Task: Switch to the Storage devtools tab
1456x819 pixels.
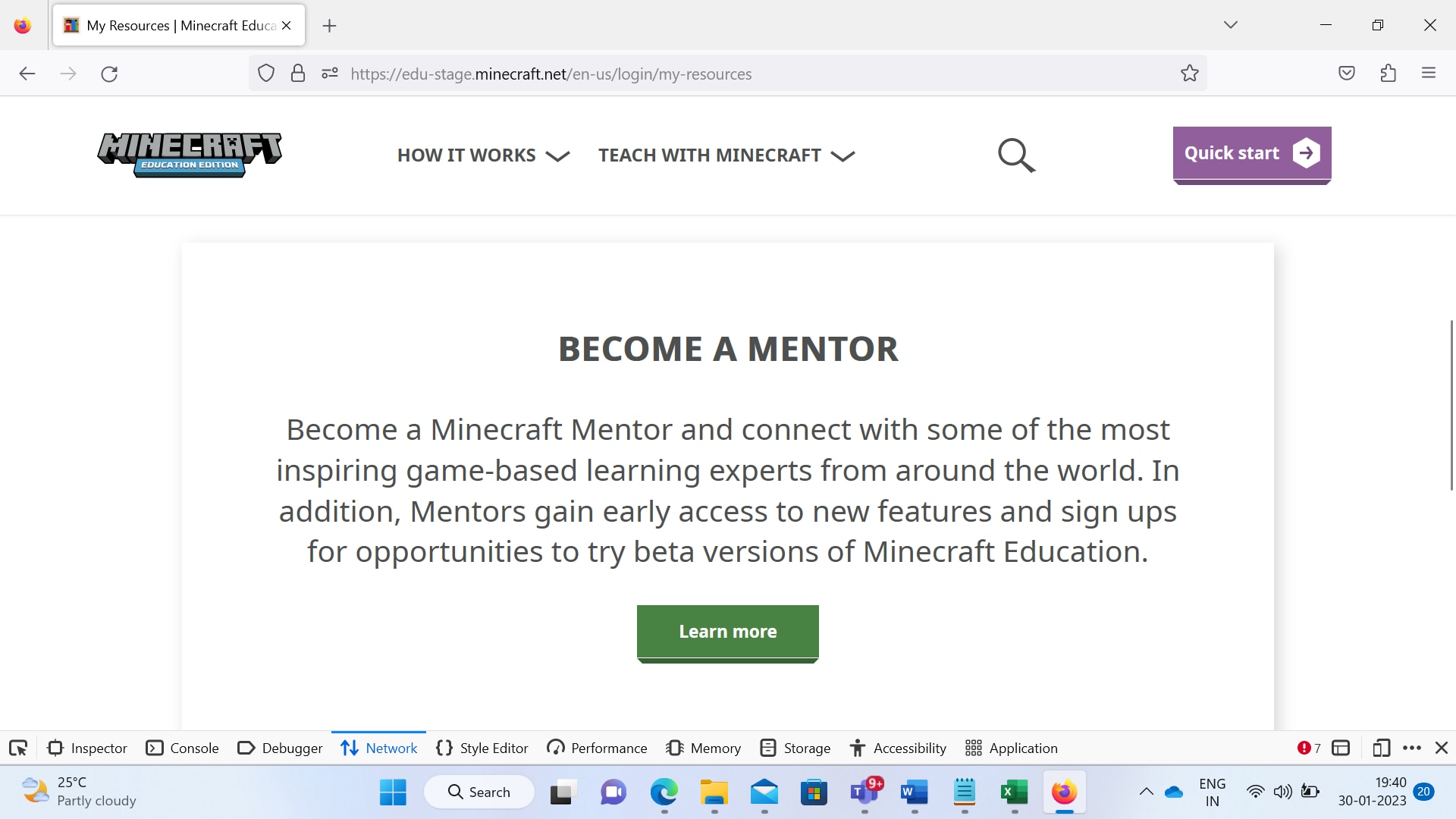Action: click(x=795, y=748)
